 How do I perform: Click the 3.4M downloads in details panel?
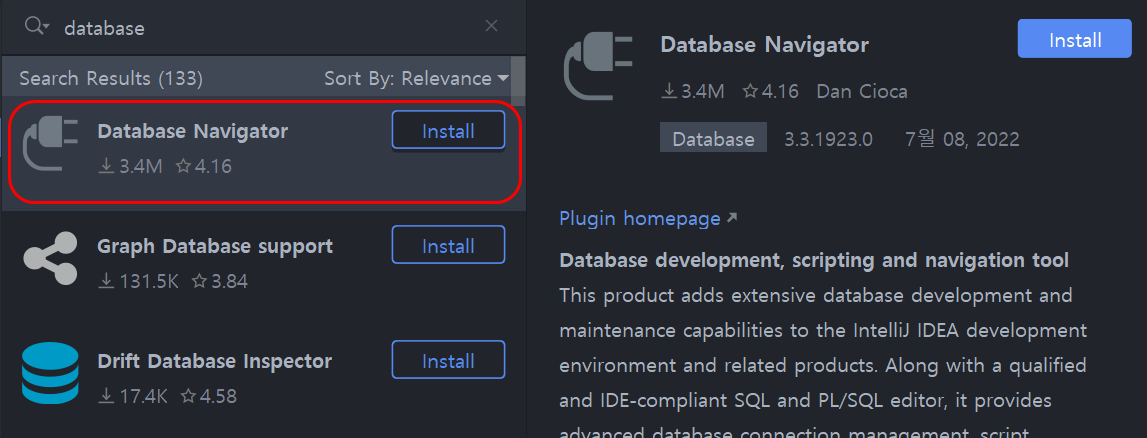click(693, 91)
